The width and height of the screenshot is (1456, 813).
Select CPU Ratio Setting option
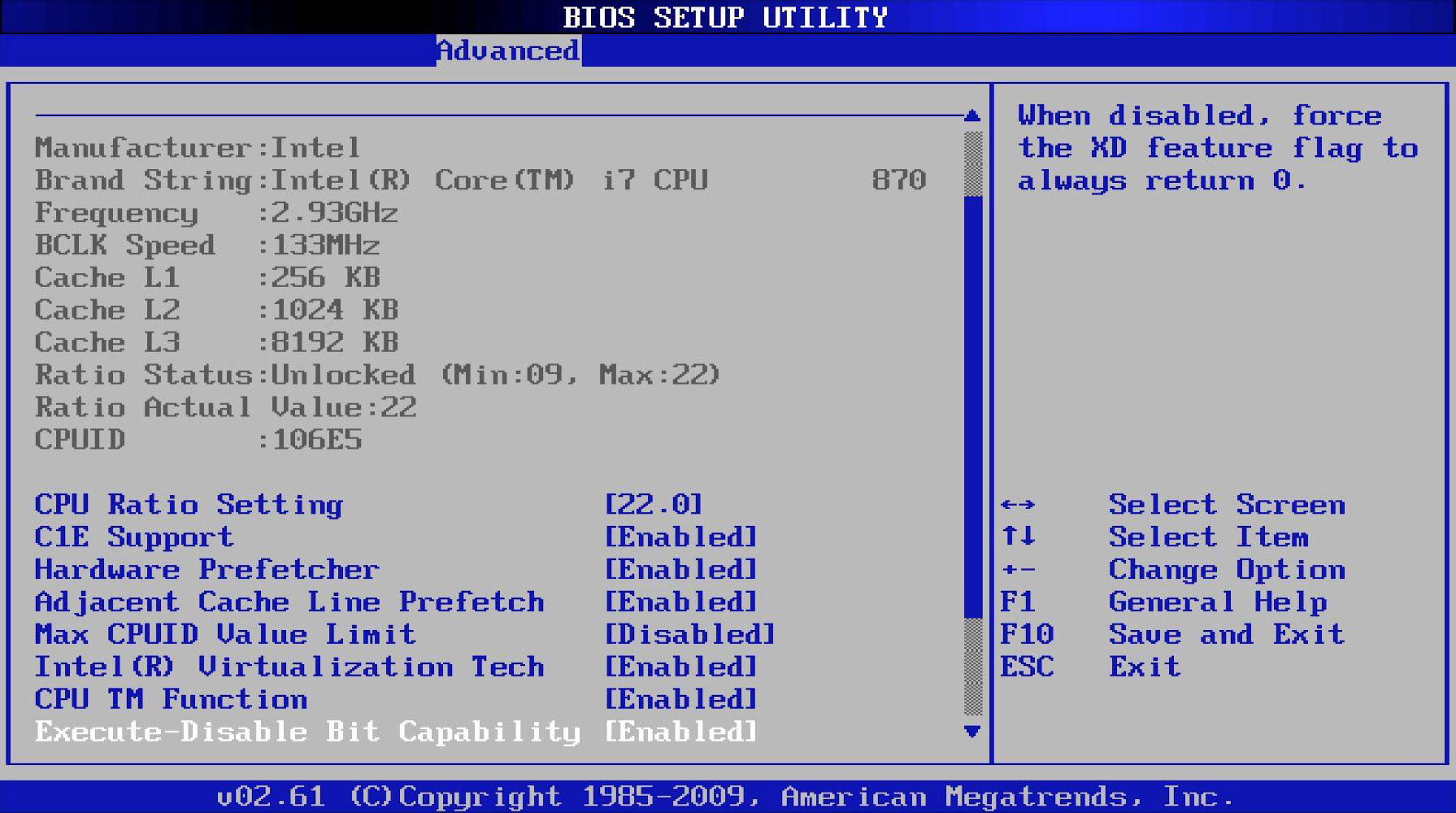tap(189, 505)
